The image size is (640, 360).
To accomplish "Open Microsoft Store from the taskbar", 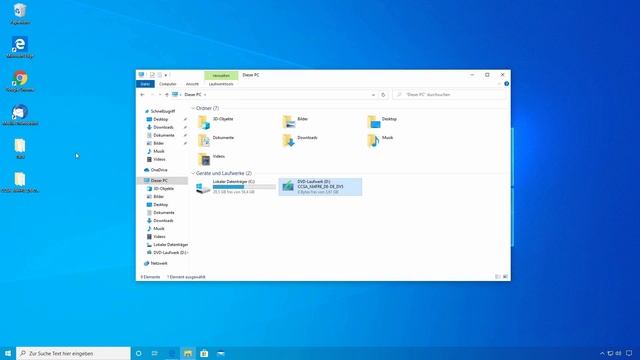I will point(204,353).
